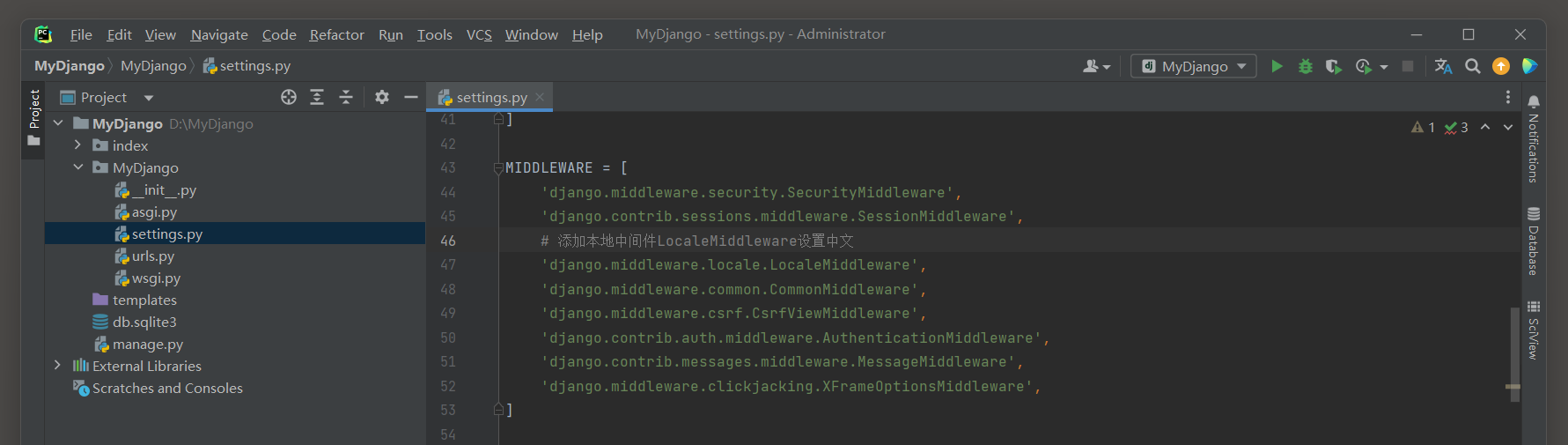Click the stop process button
The image size is (1568, 445).
pyautogui.click(x=1408, y=66)
